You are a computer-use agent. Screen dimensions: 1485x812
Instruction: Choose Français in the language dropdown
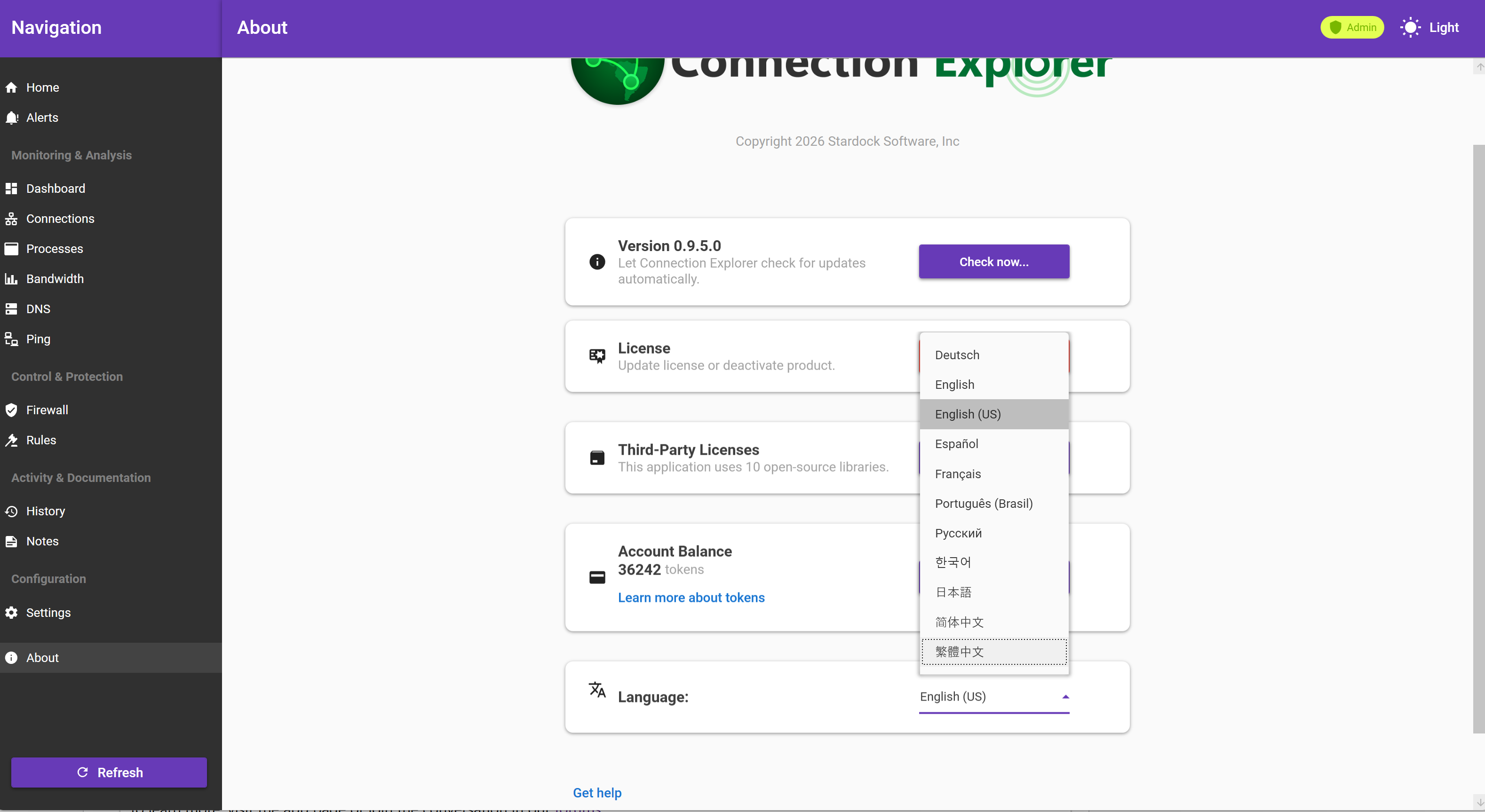tap(958, 474)
